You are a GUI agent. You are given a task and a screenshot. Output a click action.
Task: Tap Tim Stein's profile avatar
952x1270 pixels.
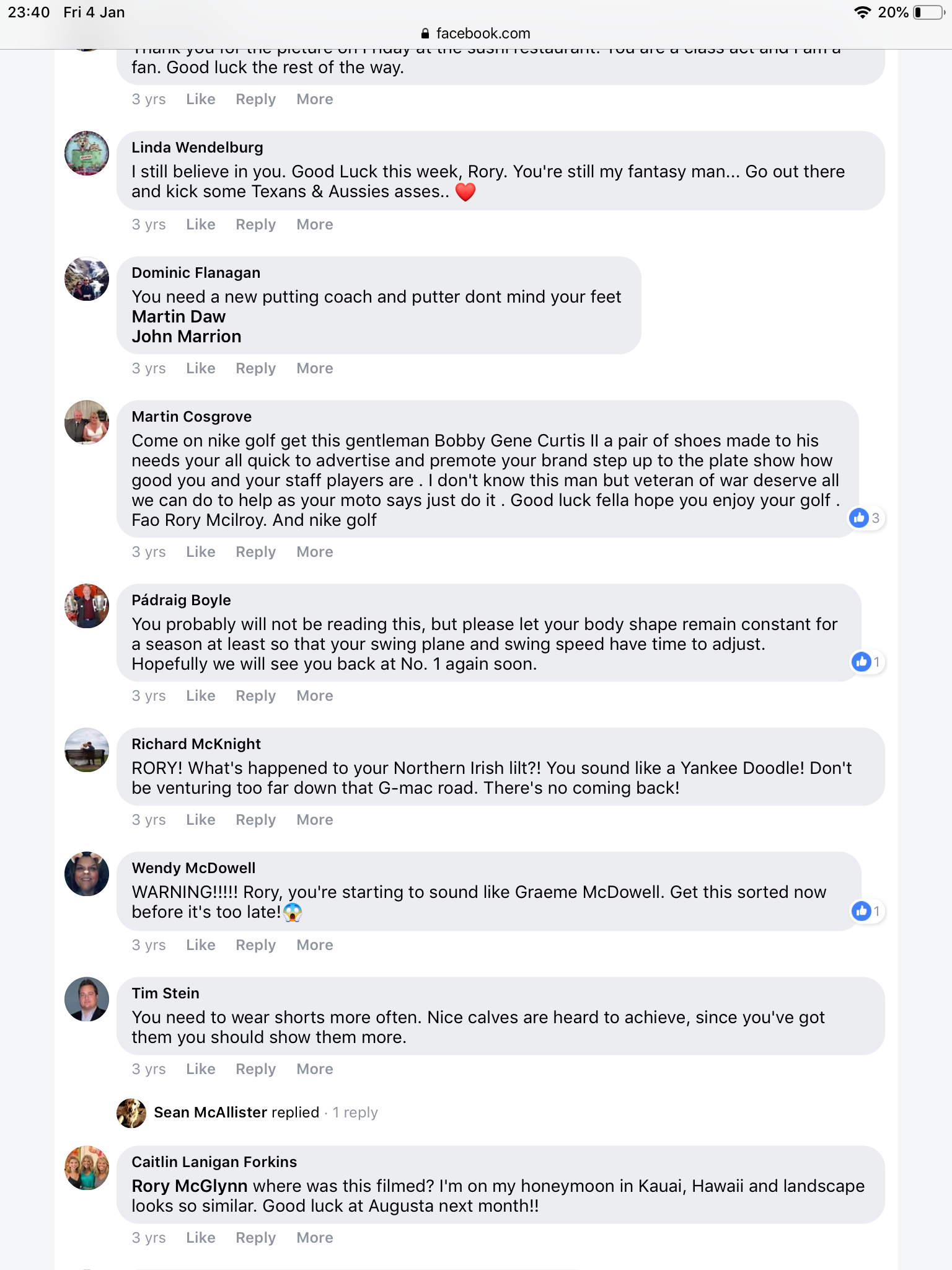point(87,999)
